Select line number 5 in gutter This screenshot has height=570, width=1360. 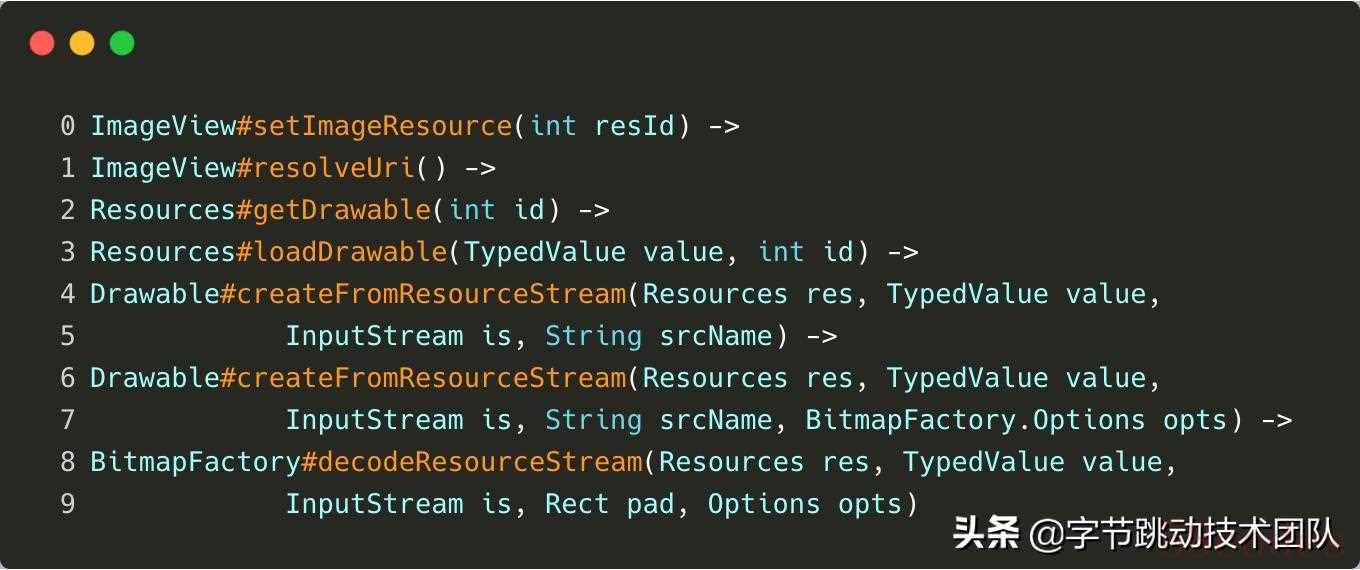(67, 336)
